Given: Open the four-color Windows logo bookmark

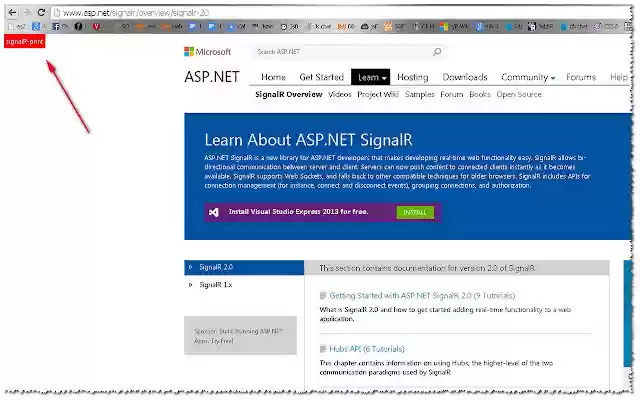Looking at the screenshot, I should tap(444, 26).
